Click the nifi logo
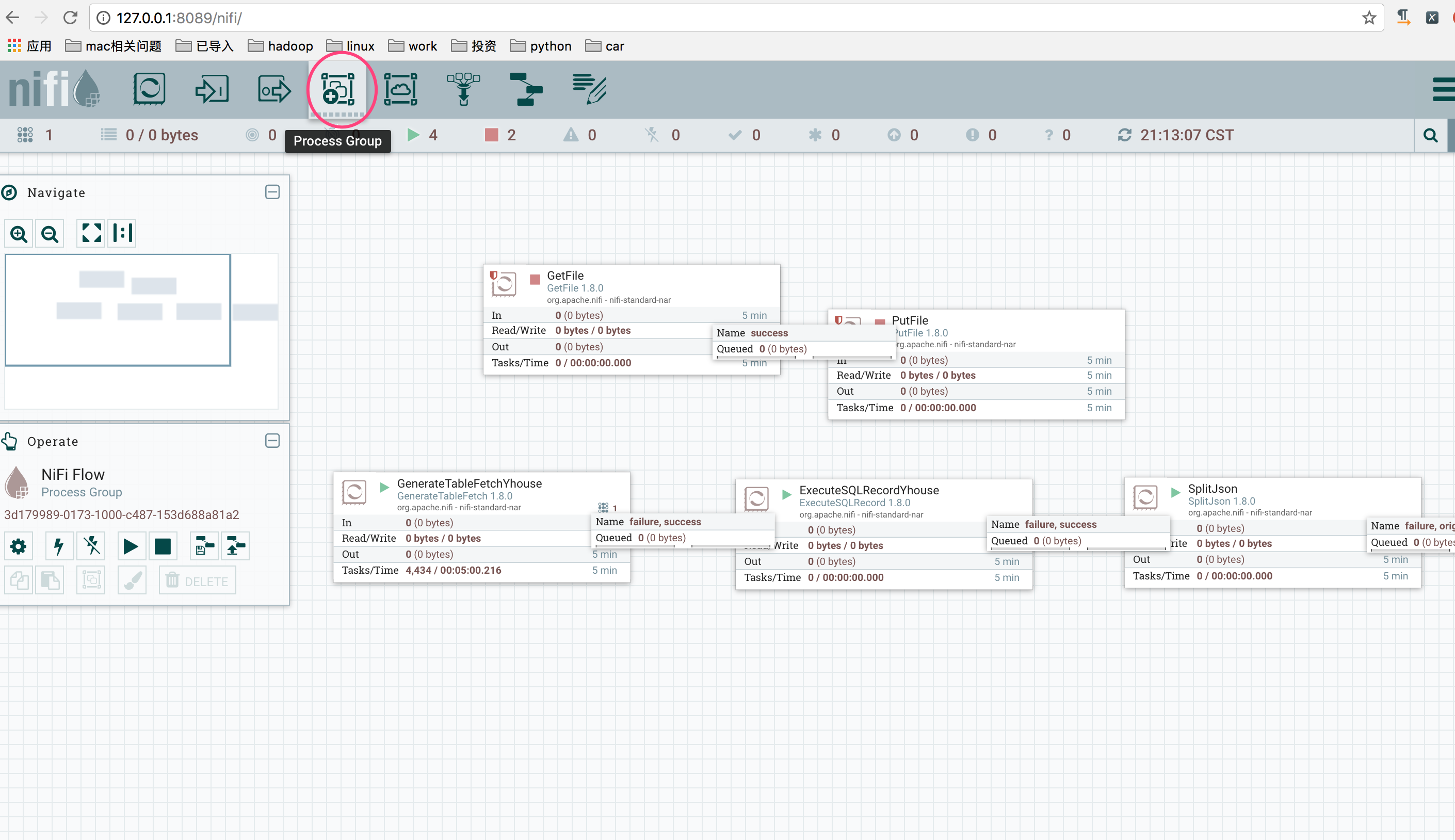 (55, 88)
